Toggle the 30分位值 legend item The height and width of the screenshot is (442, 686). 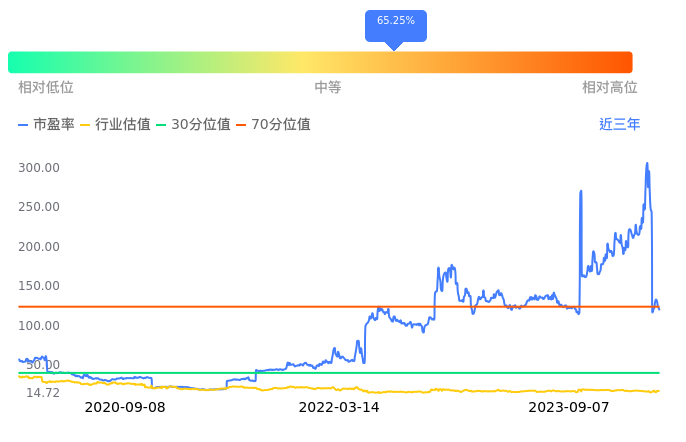(x=193, y=125)
